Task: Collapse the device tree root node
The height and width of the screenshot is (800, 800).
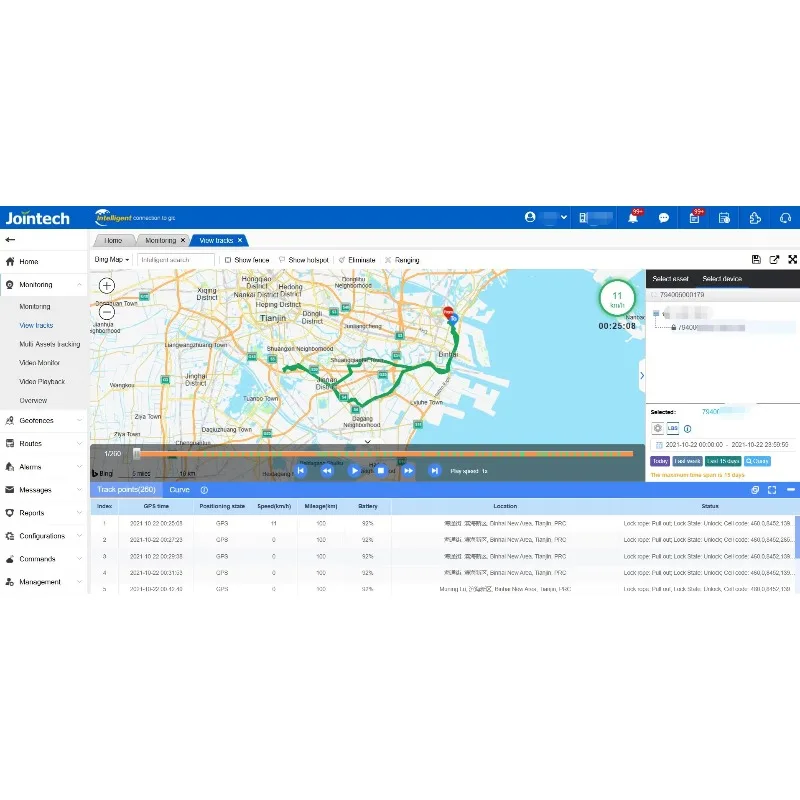Action: pos(656,313)
